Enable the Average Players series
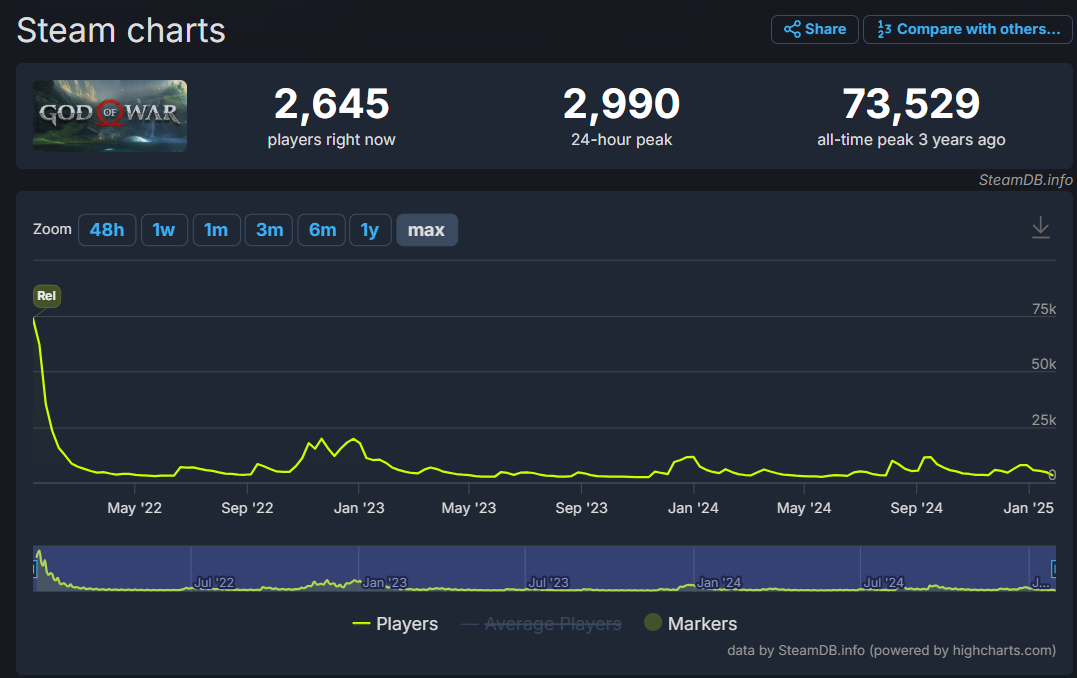This screenshot has height=678, width=1077. [x=541, y=624]
